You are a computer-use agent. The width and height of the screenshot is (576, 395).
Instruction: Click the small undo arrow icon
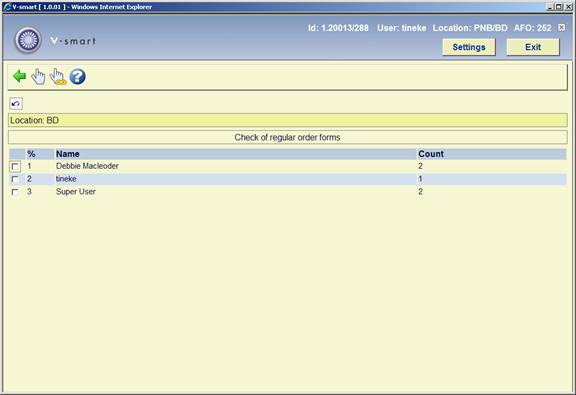click(x=16, y=104)
